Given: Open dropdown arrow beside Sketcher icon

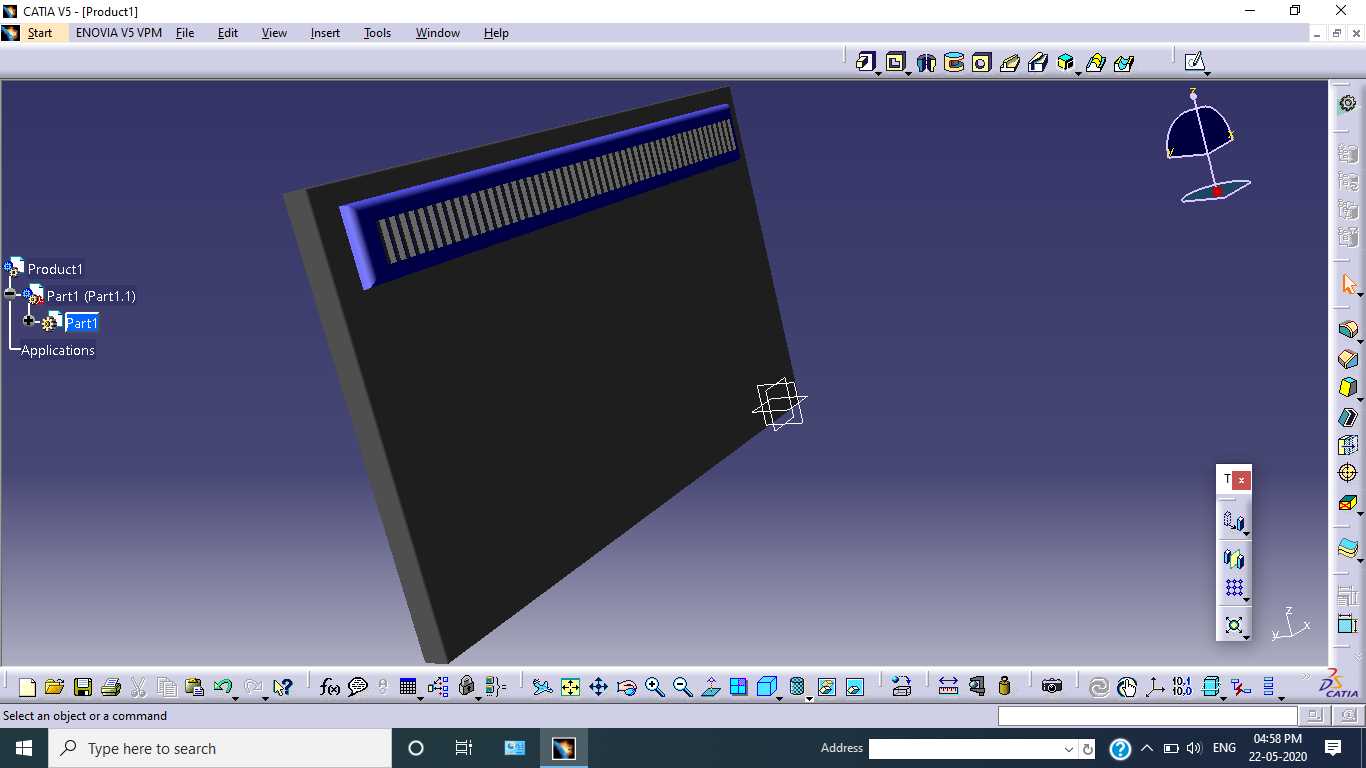Looking at the screenshot, I should click(x=1207, y=73).
